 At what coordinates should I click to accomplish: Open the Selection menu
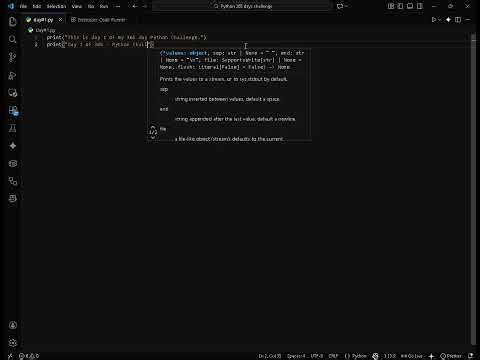pyautogui.click(x=56, y=6)
